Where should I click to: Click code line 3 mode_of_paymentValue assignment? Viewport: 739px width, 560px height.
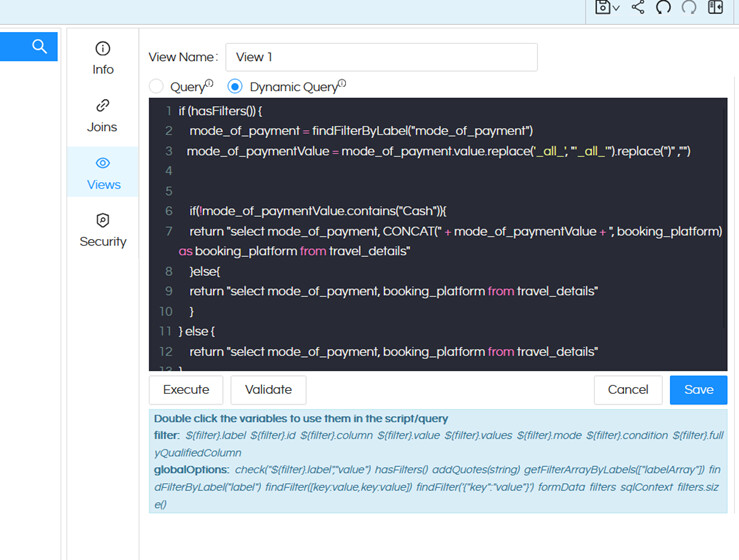point(438,151)
